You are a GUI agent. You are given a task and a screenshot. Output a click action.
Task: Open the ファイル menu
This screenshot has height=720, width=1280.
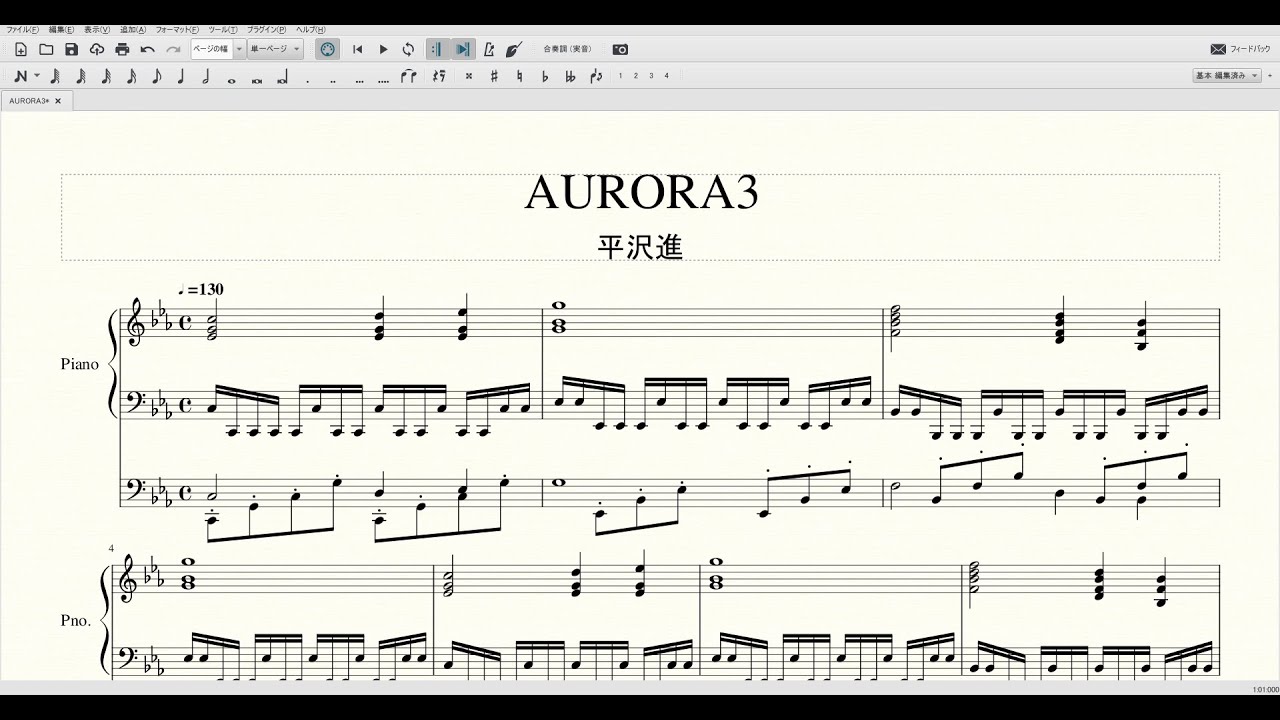pos(23,30)
